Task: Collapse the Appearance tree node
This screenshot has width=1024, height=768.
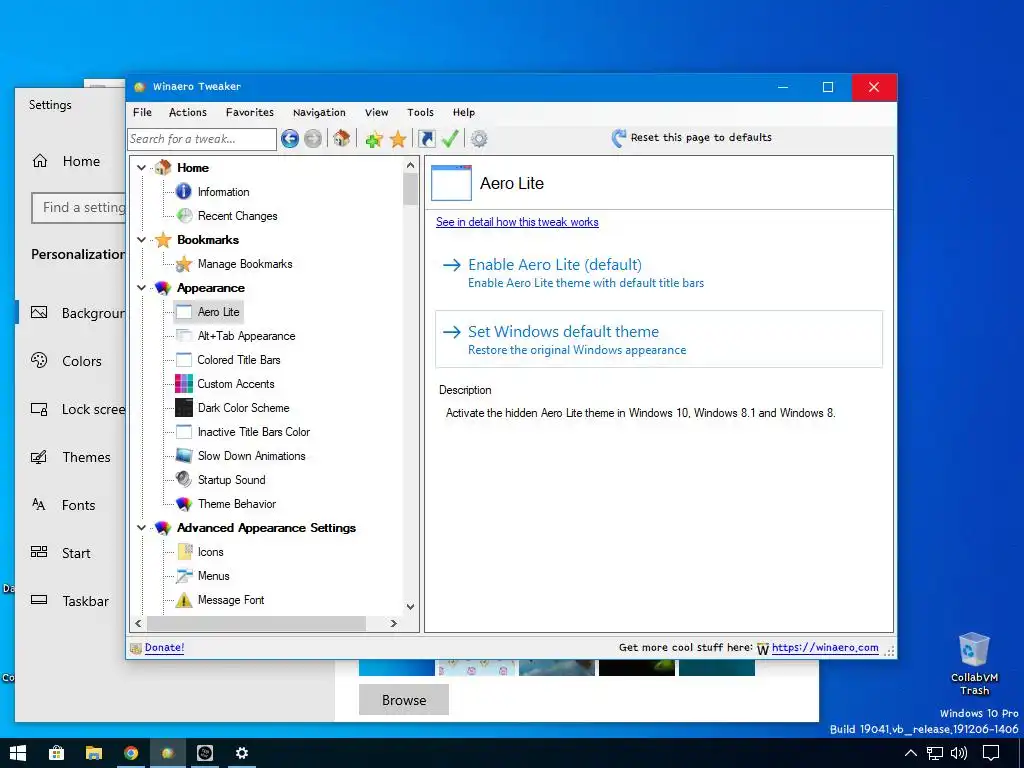Action: [141, 288]
